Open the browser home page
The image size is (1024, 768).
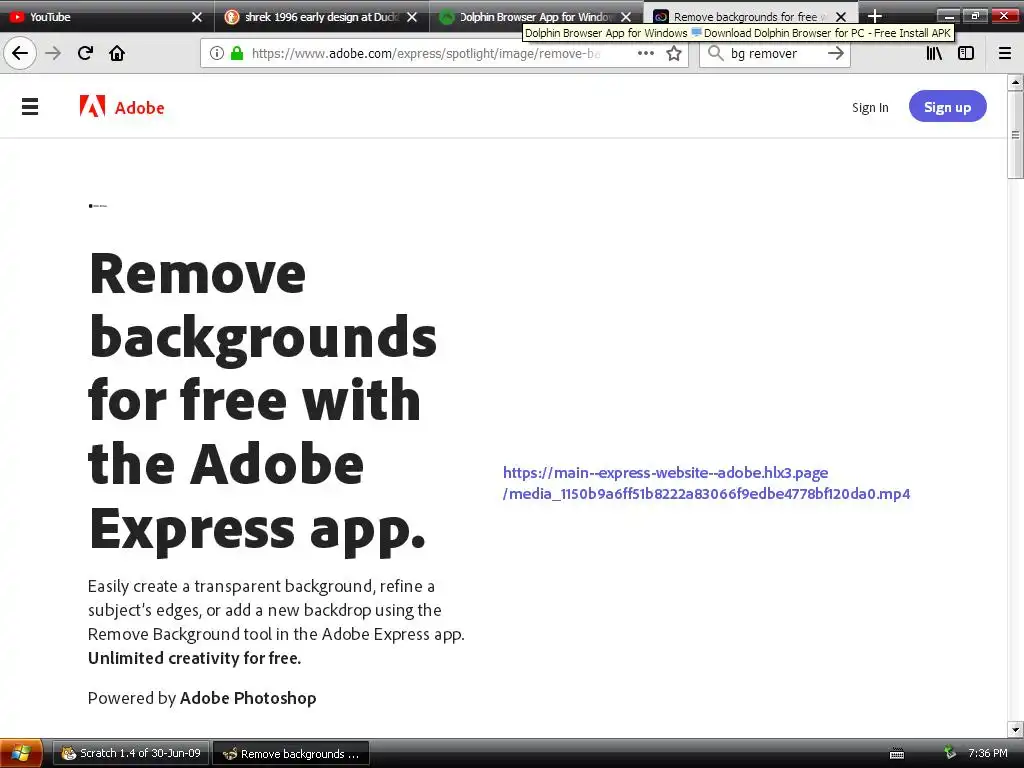click(x=117, y=53)
